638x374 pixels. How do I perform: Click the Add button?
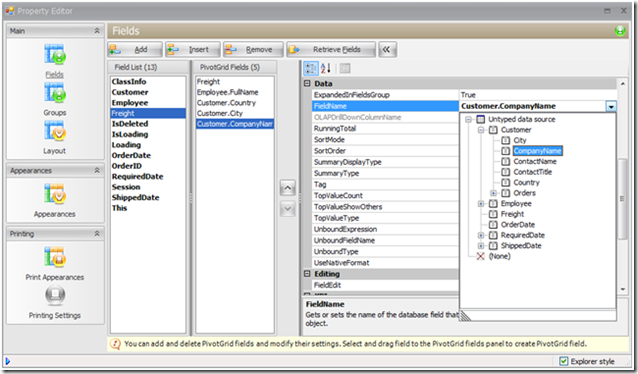pyautogui.click(x=135, y=50)
